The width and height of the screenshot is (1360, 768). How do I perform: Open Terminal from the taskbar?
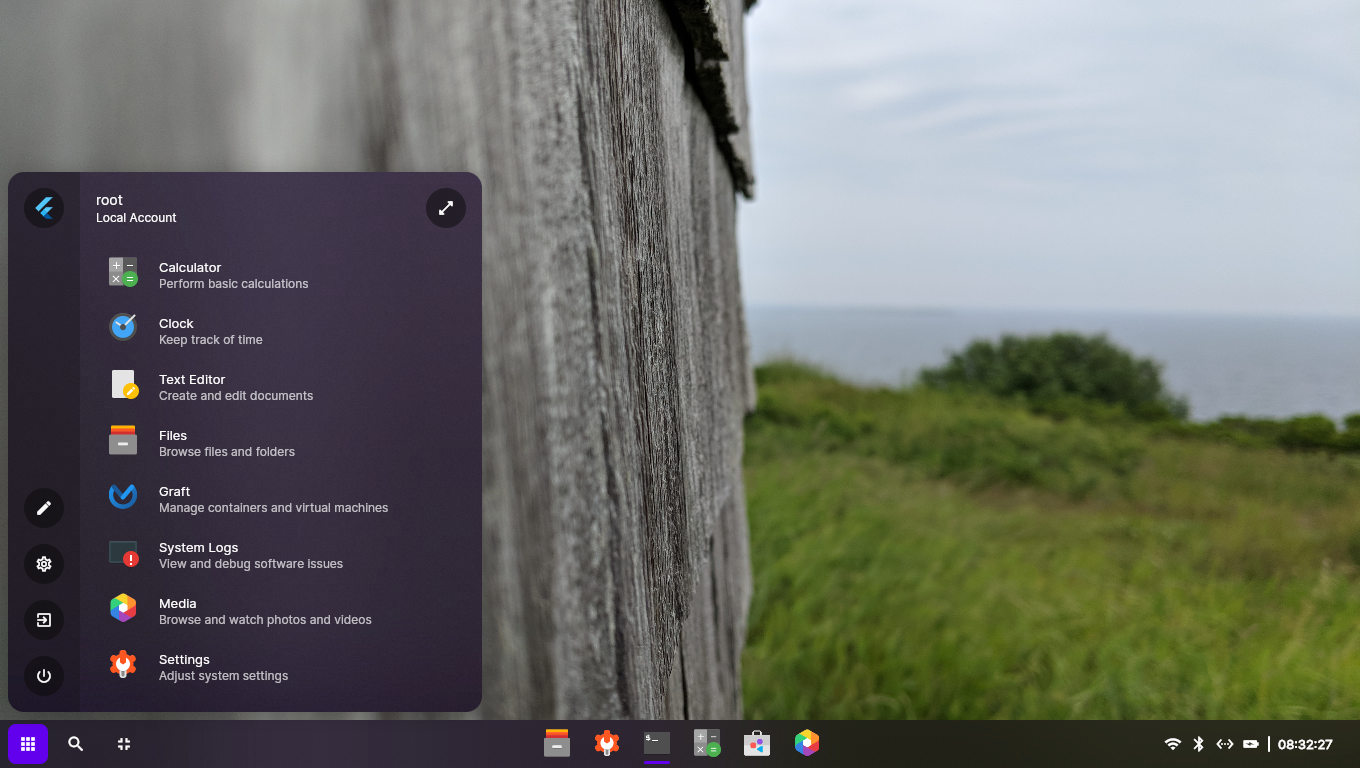point(657,743)
